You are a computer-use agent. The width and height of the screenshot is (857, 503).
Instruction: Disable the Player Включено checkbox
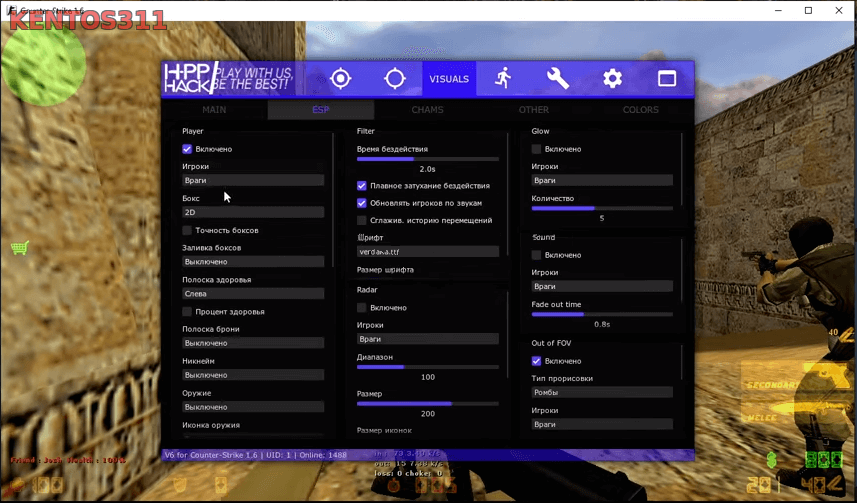pos(187,149)
